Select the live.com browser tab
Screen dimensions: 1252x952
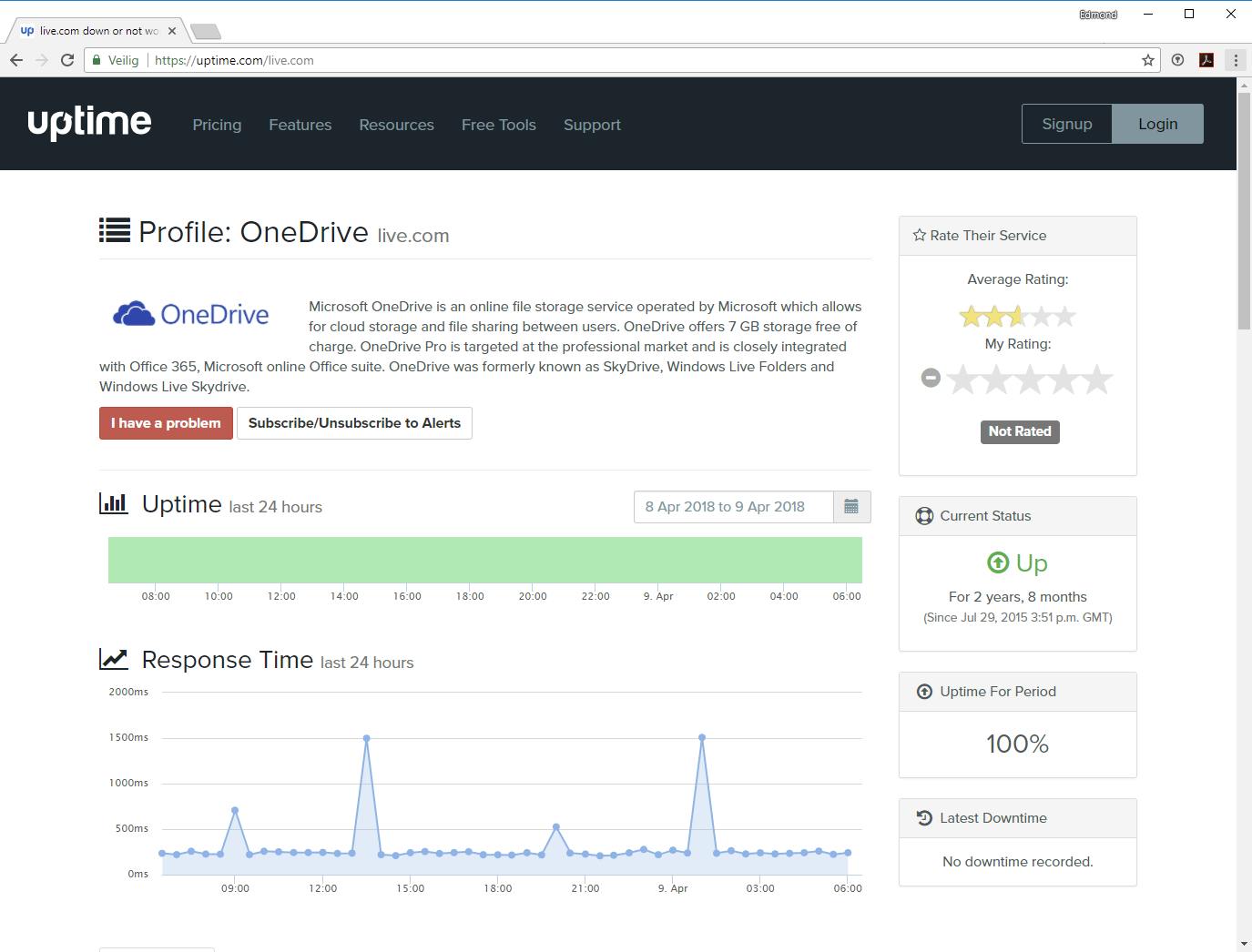tap(96, 31)
